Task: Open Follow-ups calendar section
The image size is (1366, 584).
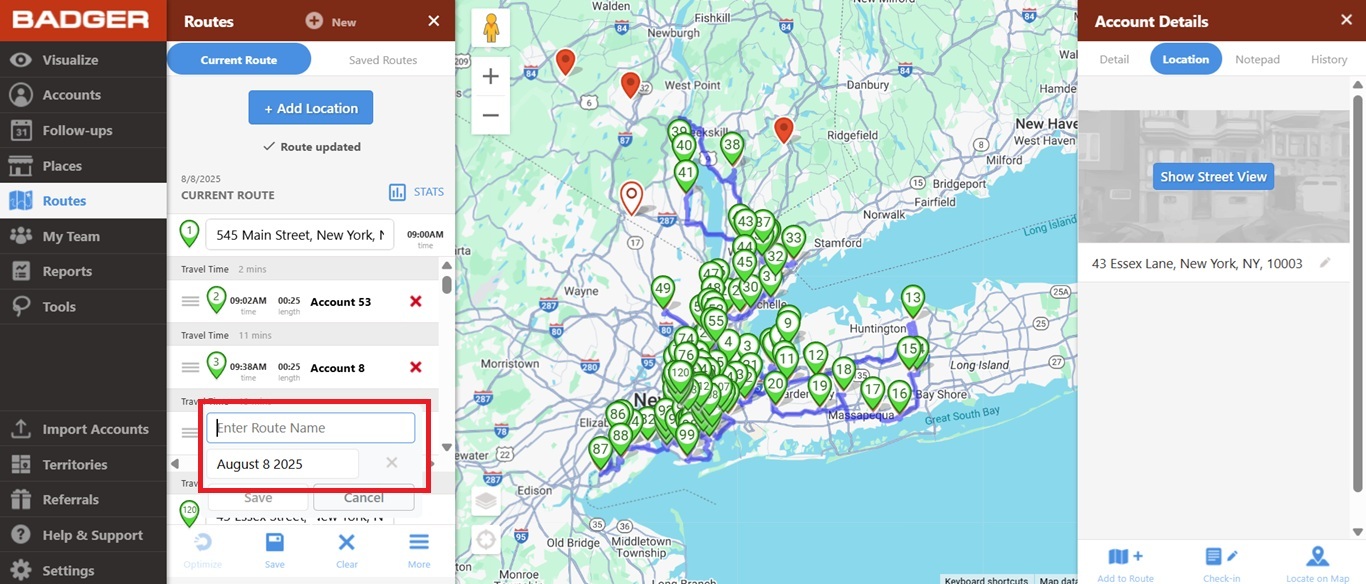Action: pyautogui.click(x=83, y=130)
